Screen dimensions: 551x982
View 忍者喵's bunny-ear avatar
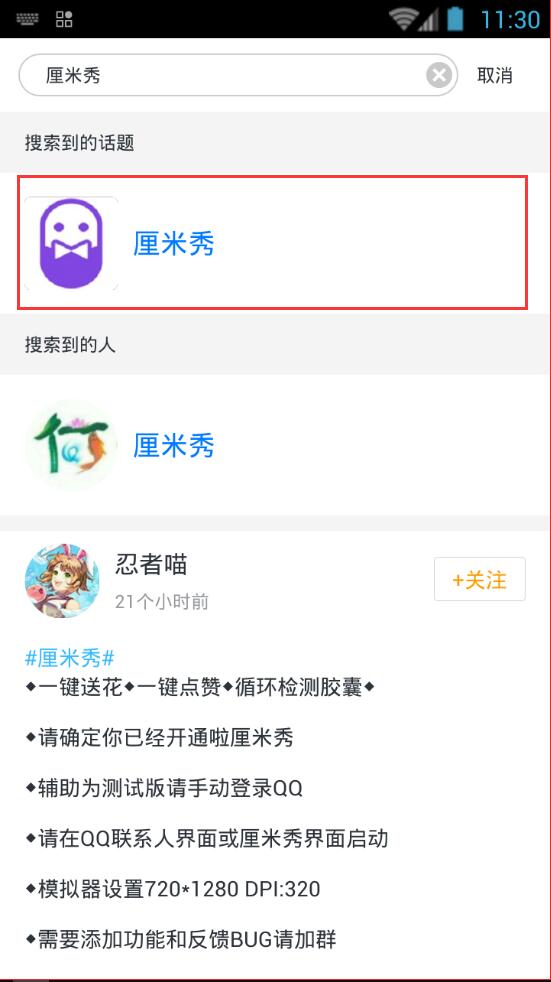click(x=62, y=580)
